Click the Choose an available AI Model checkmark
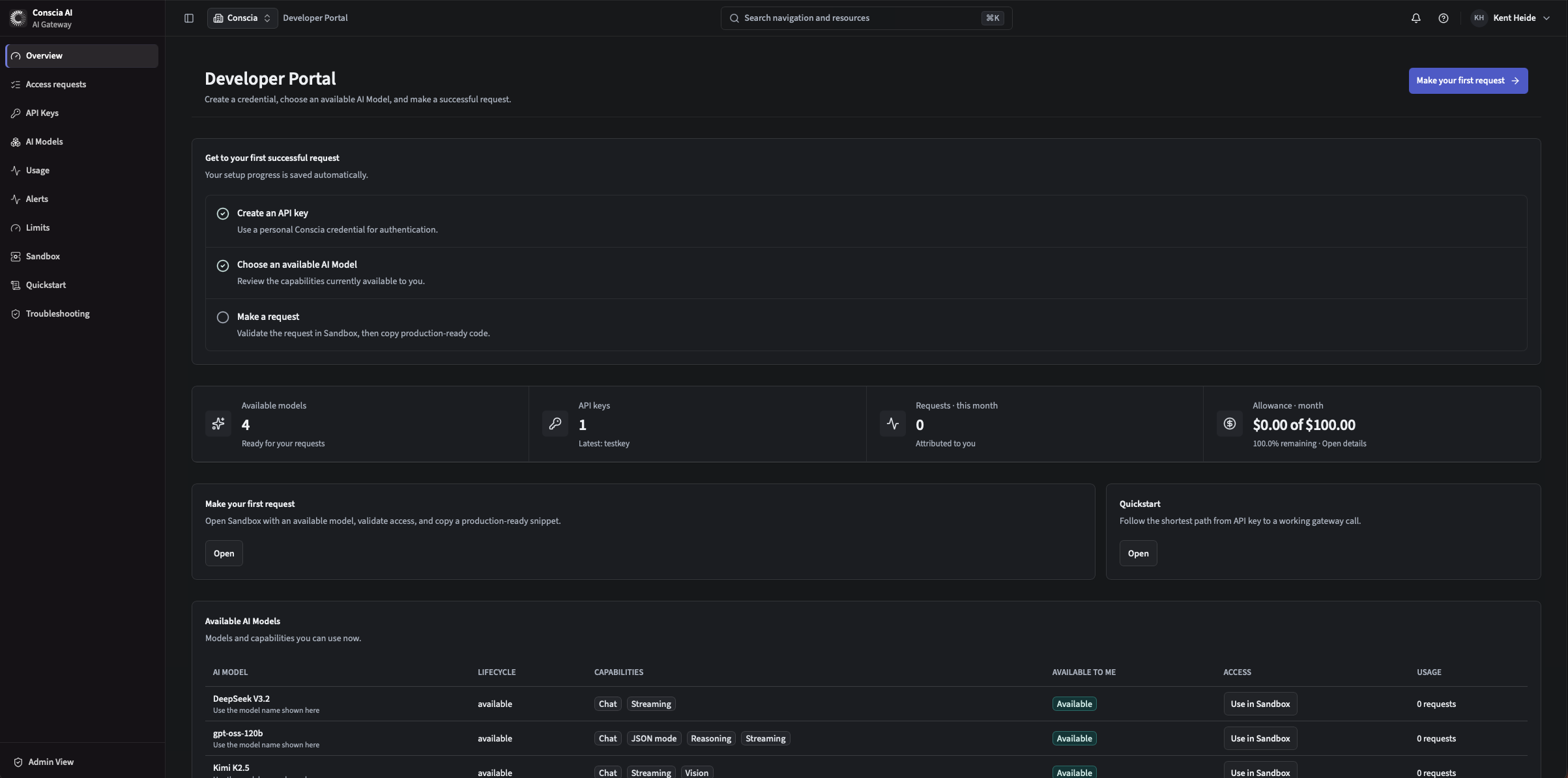 tap(223, 265)
